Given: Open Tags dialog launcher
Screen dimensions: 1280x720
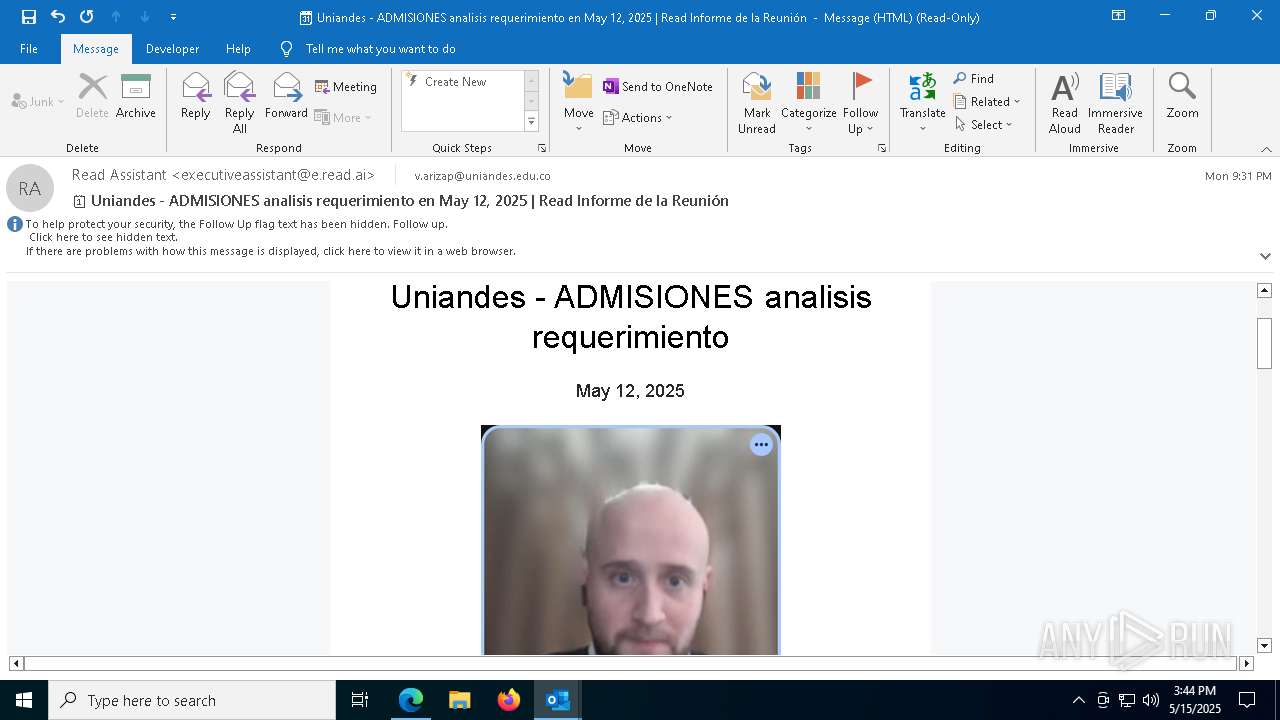Looking at the screenshot, I should point(882,148).
